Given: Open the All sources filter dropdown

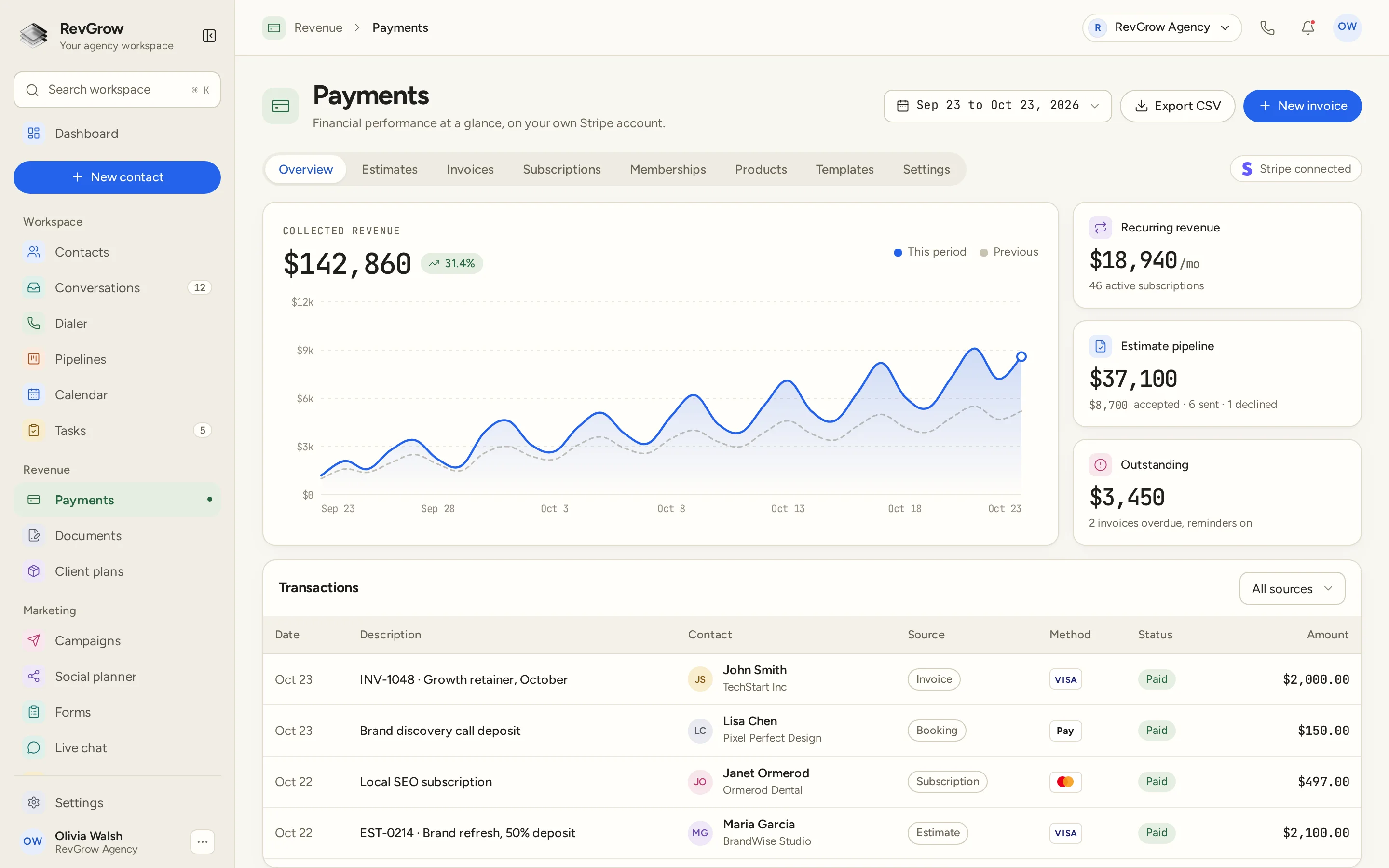Looking at the screenshot, I should [1292, 588].
